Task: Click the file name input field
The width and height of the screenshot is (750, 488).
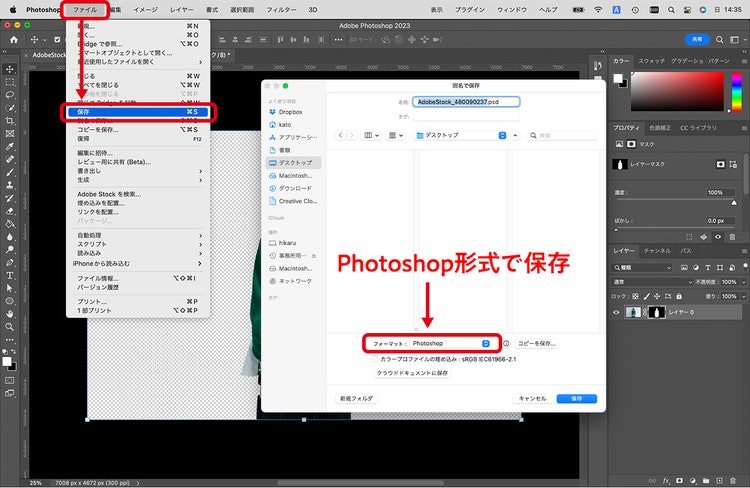Action: [466, 102]
